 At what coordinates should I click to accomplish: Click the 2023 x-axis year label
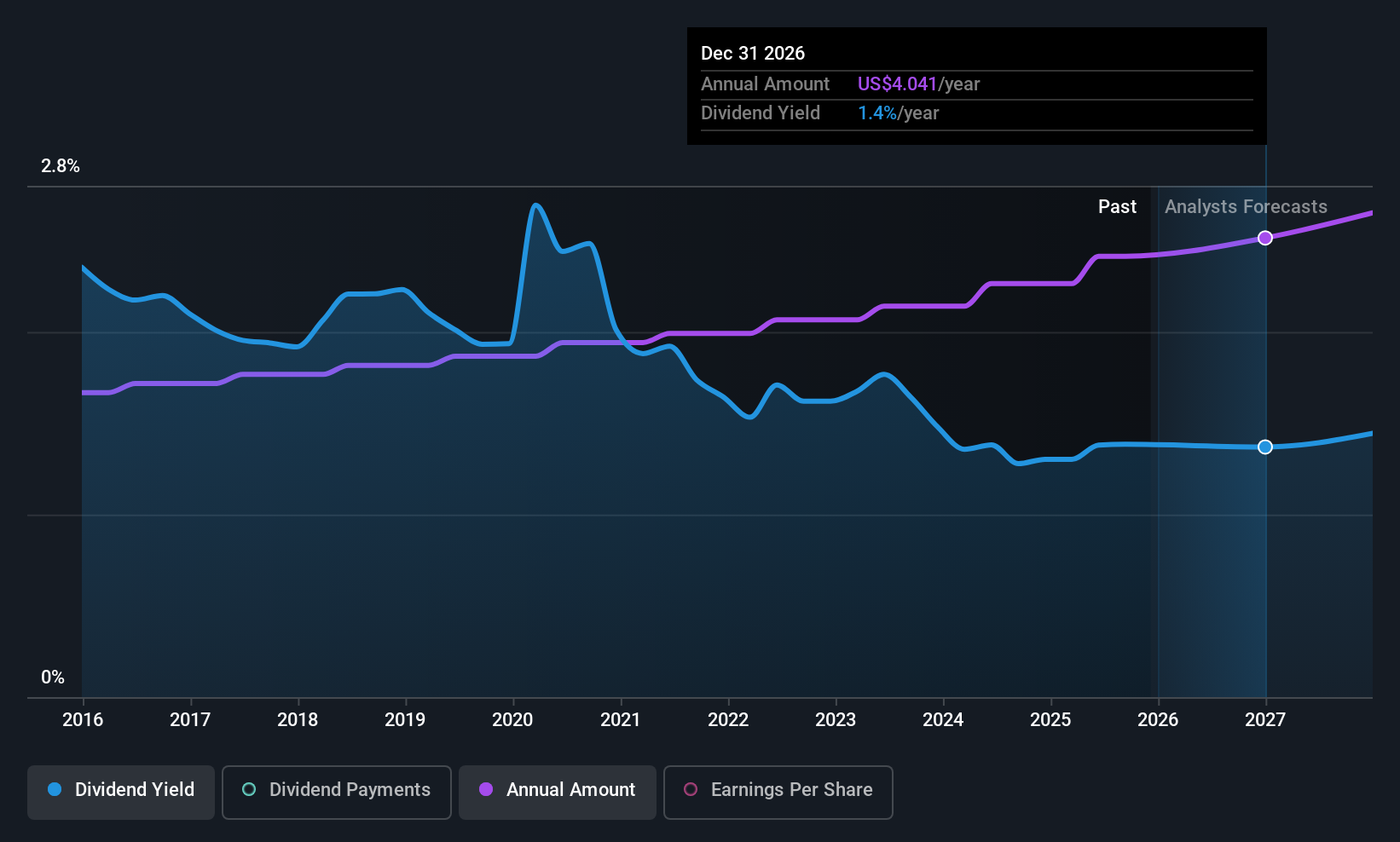point(836,720)
